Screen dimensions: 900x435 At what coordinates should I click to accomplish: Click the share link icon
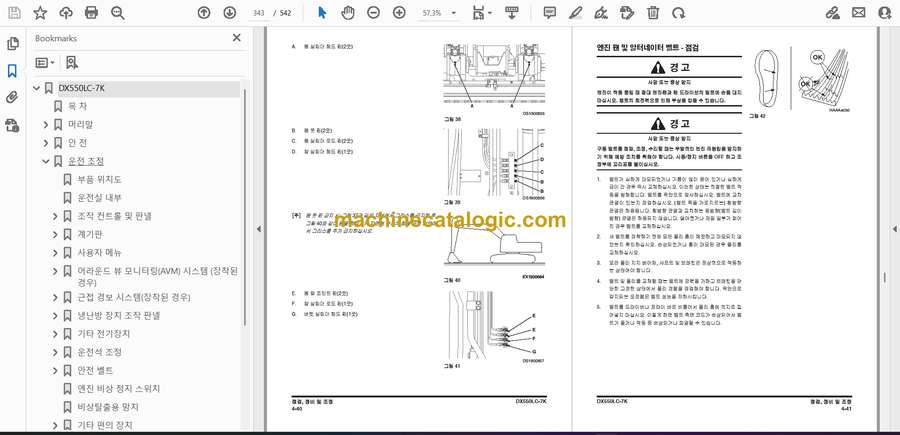coord(832,13)
